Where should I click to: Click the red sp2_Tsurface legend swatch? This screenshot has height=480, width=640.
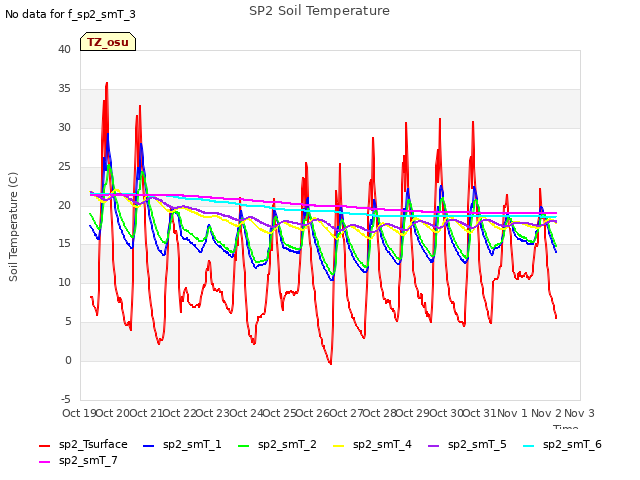(44, 446)
